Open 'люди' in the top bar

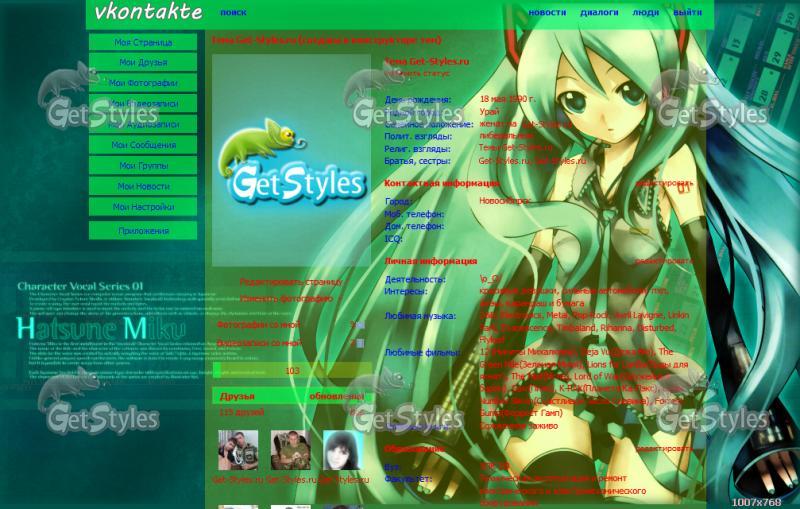point(645,12)
